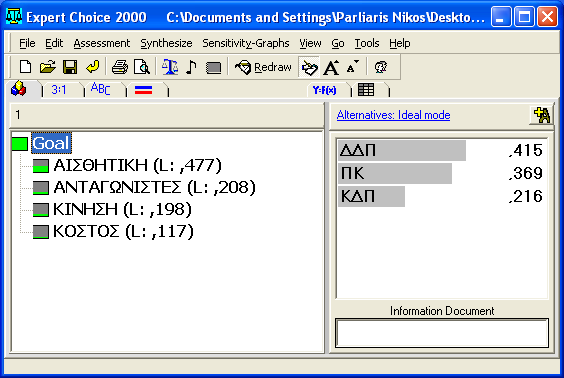Toggle the paint bucket toolbar icon
The width and height of the screenshot is (564, 378).
(x=309, y=67)
